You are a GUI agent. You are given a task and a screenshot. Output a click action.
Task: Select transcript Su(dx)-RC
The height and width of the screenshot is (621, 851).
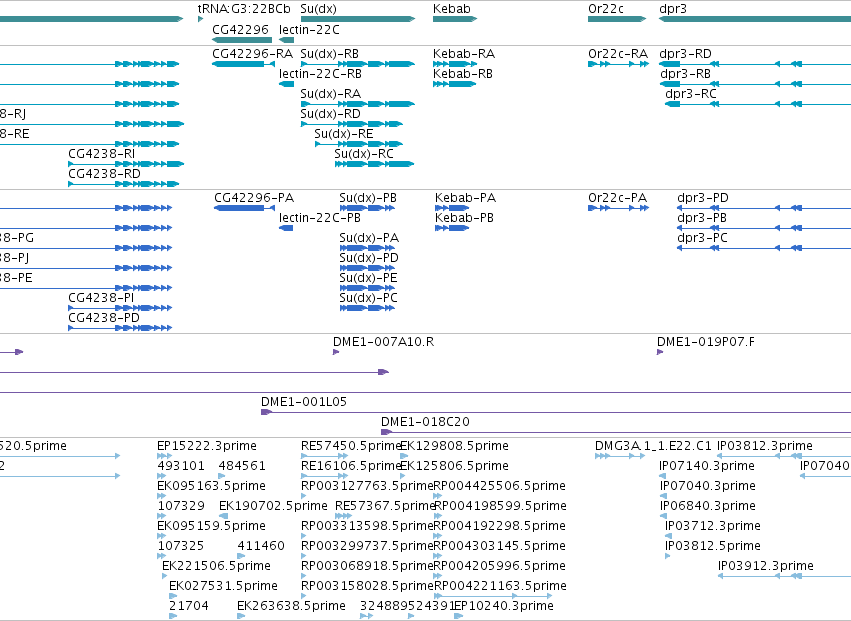(x=374, y=164)
